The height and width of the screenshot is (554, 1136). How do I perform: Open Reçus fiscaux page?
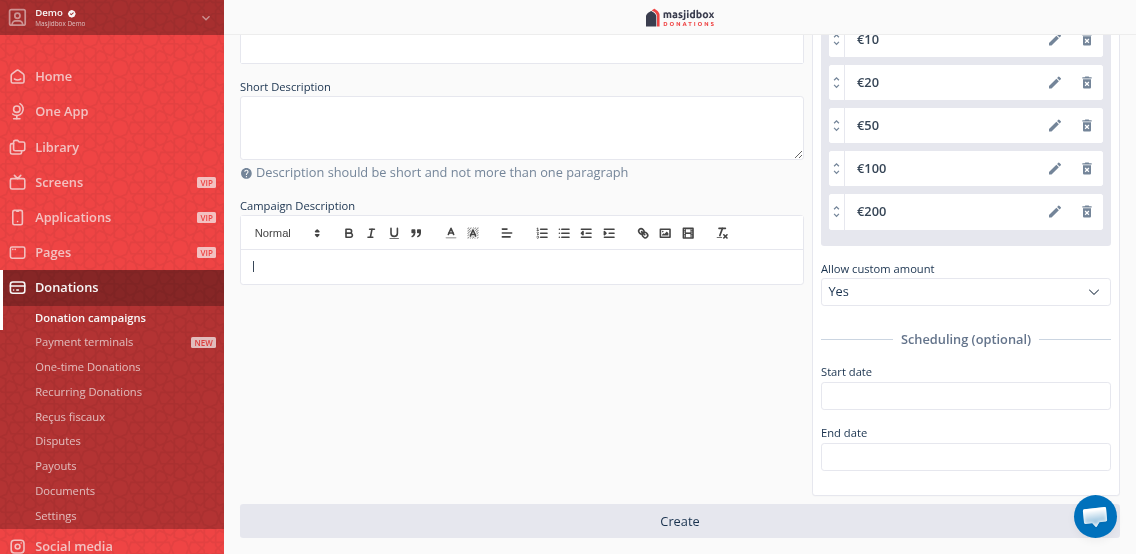pyautogui.click(x=70, y=417)
